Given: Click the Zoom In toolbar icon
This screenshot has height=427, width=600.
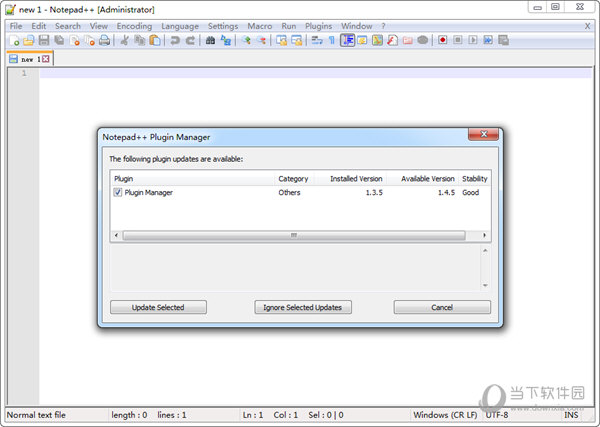Looking at the screenshot, I should tap(246, 40).
